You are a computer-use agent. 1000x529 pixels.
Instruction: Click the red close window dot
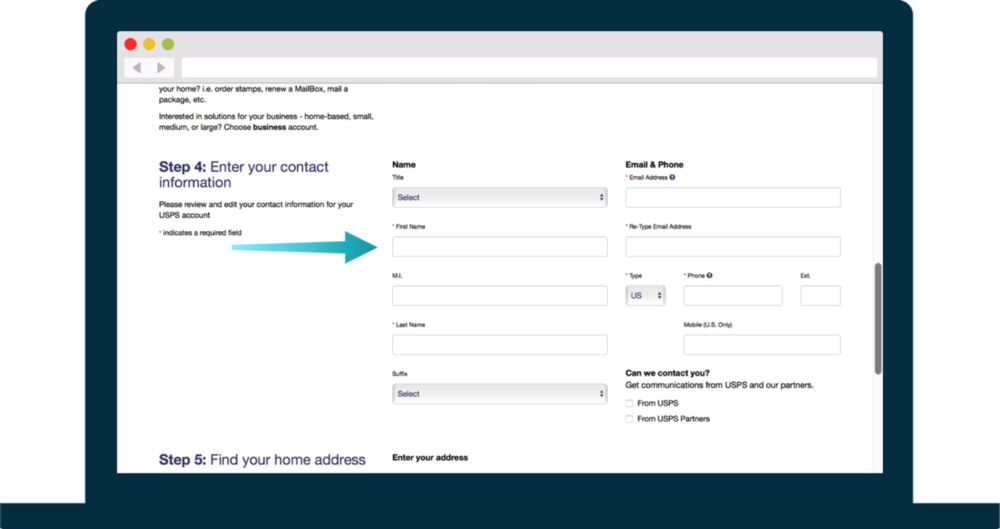coord(131,44)
